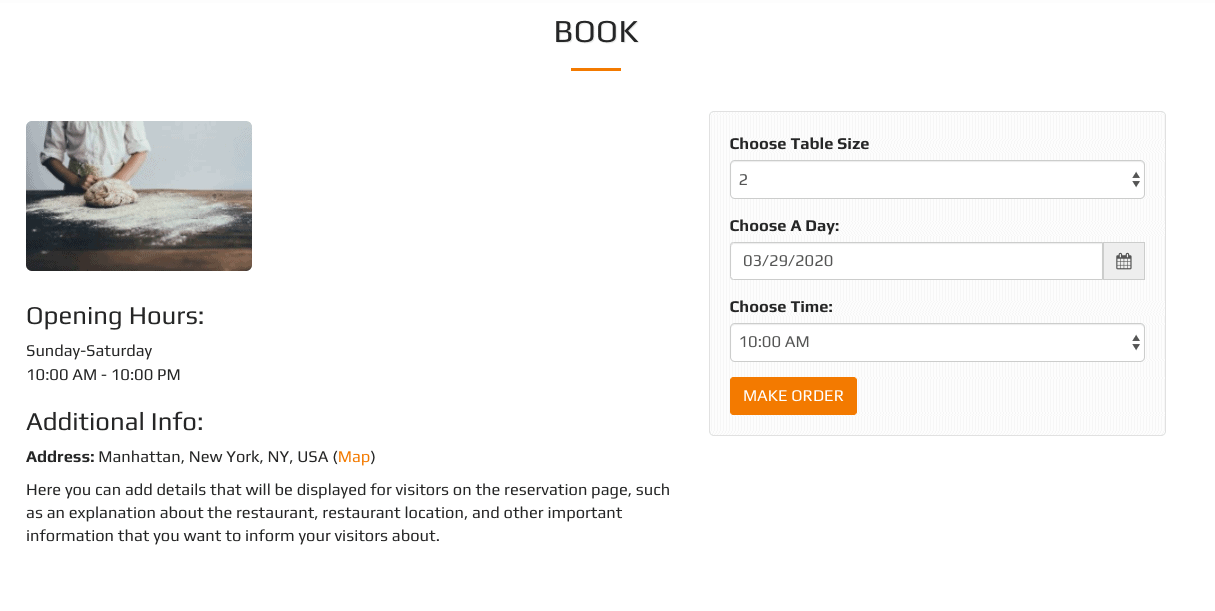Open the Choose Table Size dropdown
This screenshot has width=1215, height=611.
pos(937,180)
